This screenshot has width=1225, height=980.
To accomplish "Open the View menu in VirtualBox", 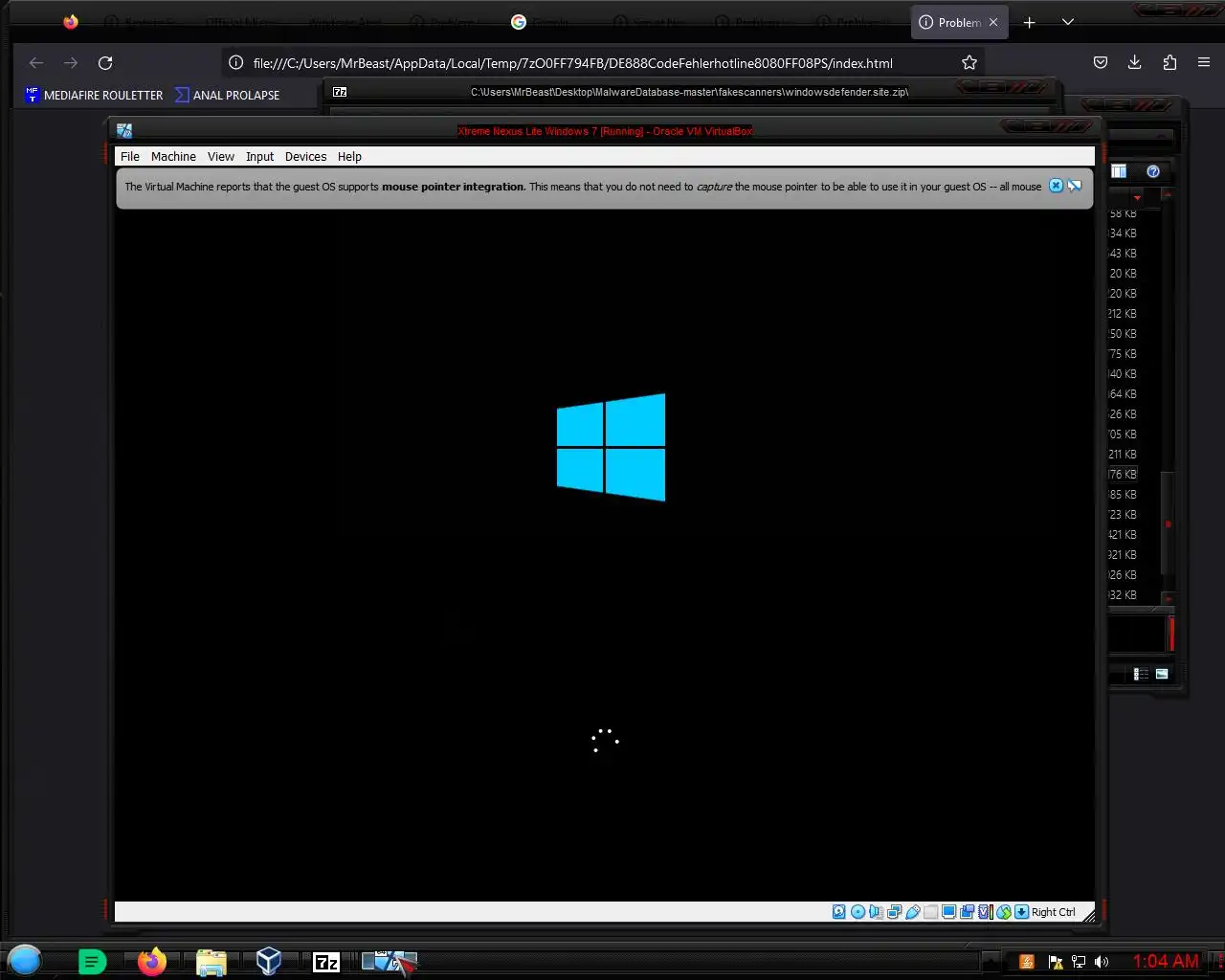I will tap(221, 156).
